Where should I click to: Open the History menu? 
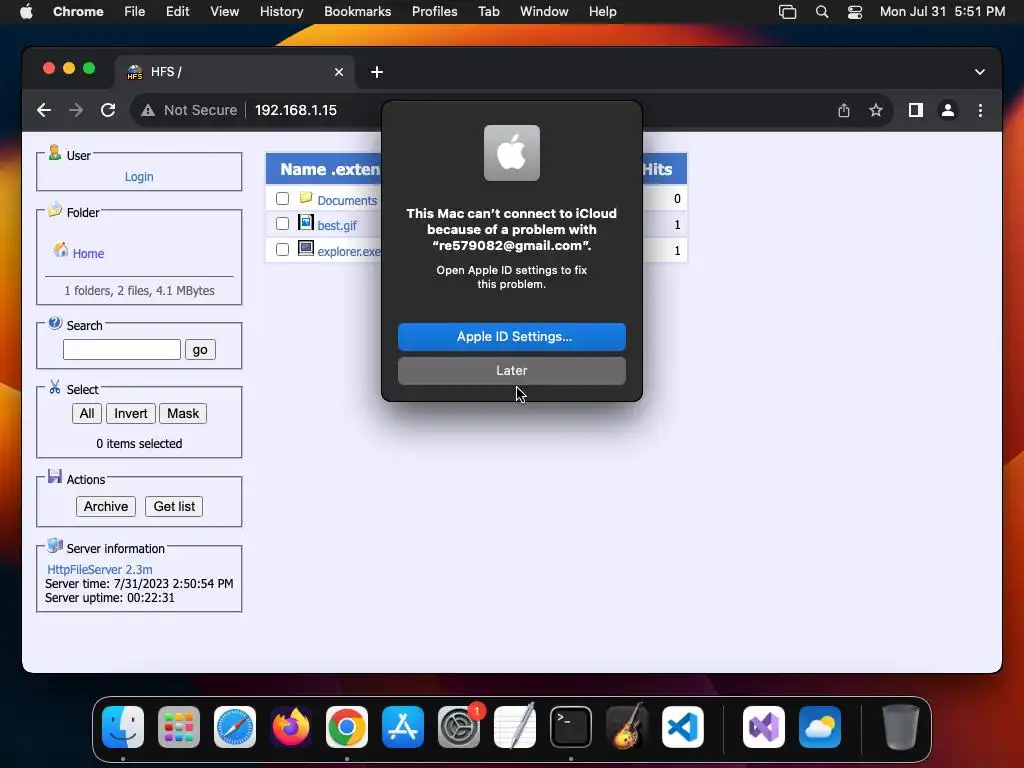coord(281,11)
